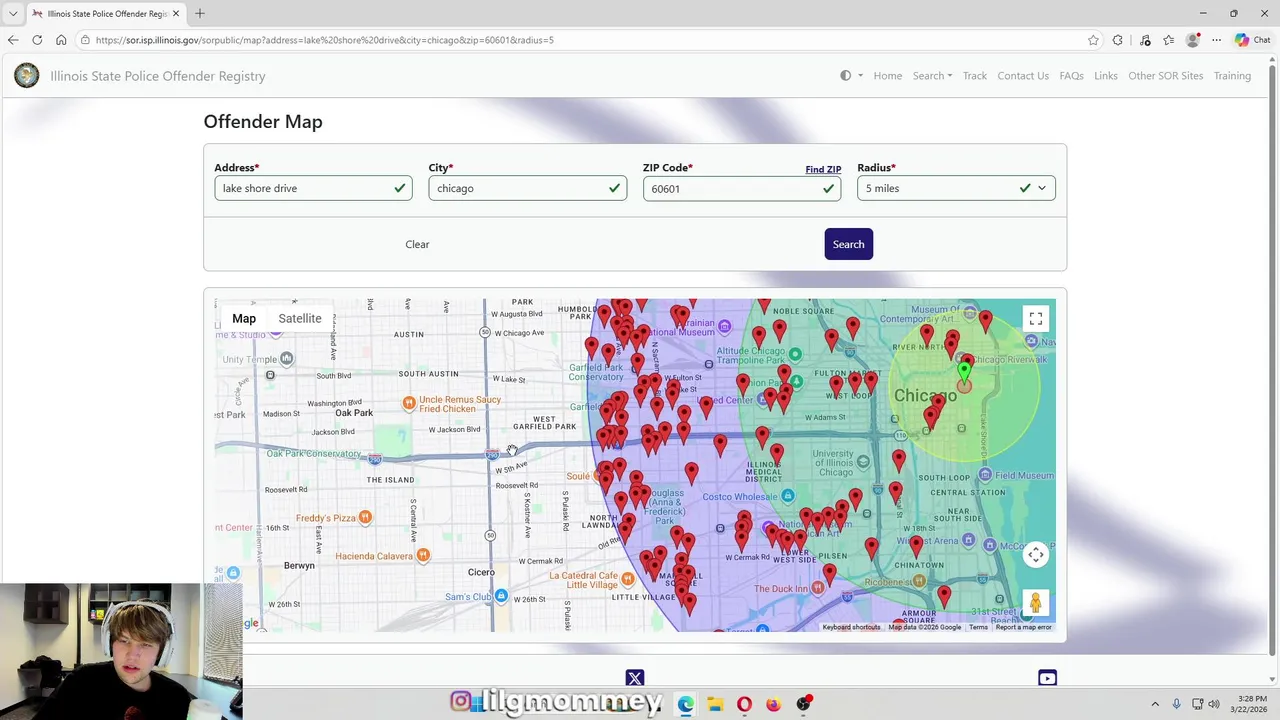Viewport: 1280px width, 720px height.
Task: Open the favorites list icon in the toolbar
Action: [x=1168, y=40]
